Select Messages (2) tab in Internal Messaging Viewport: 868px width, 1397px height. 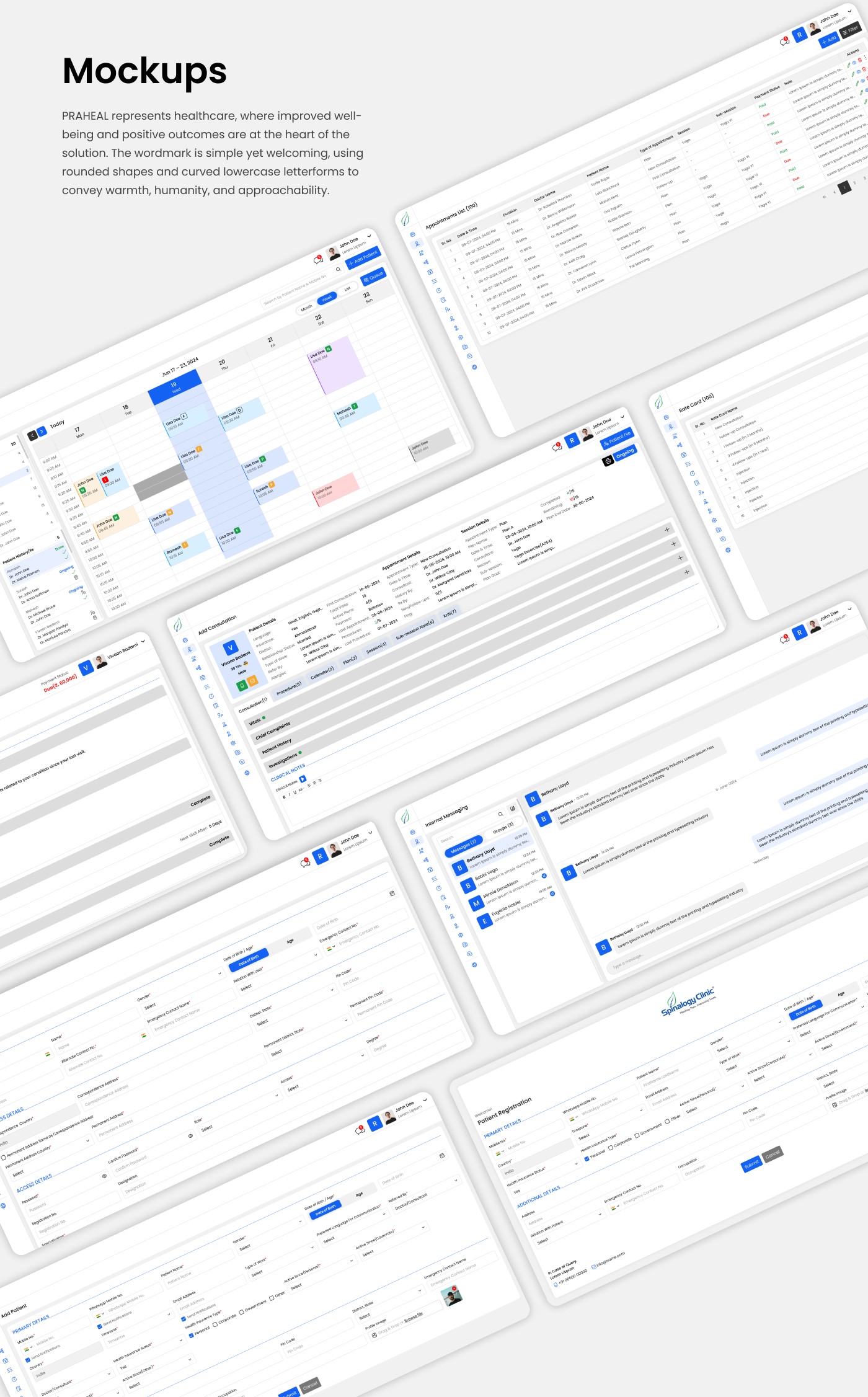464,846
